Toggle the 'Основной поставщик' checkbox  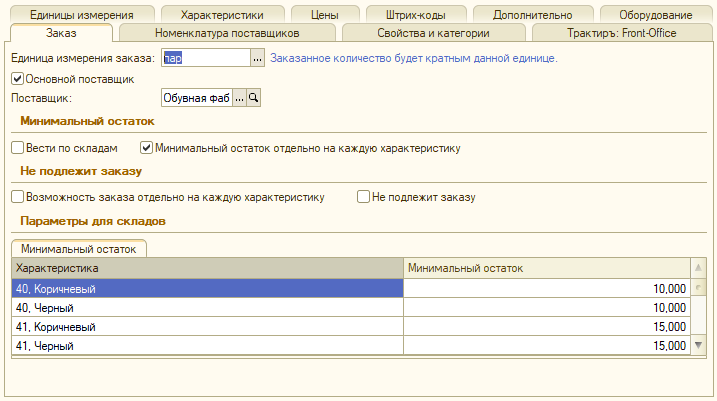point(17,78)
